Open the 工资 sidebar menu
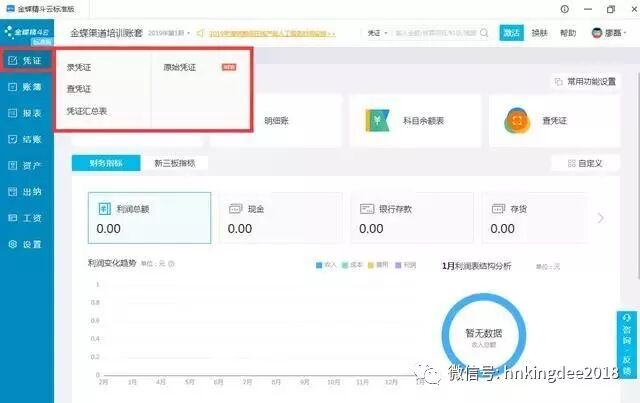This screenshot has width=640, height=403. tap(26, 218)
